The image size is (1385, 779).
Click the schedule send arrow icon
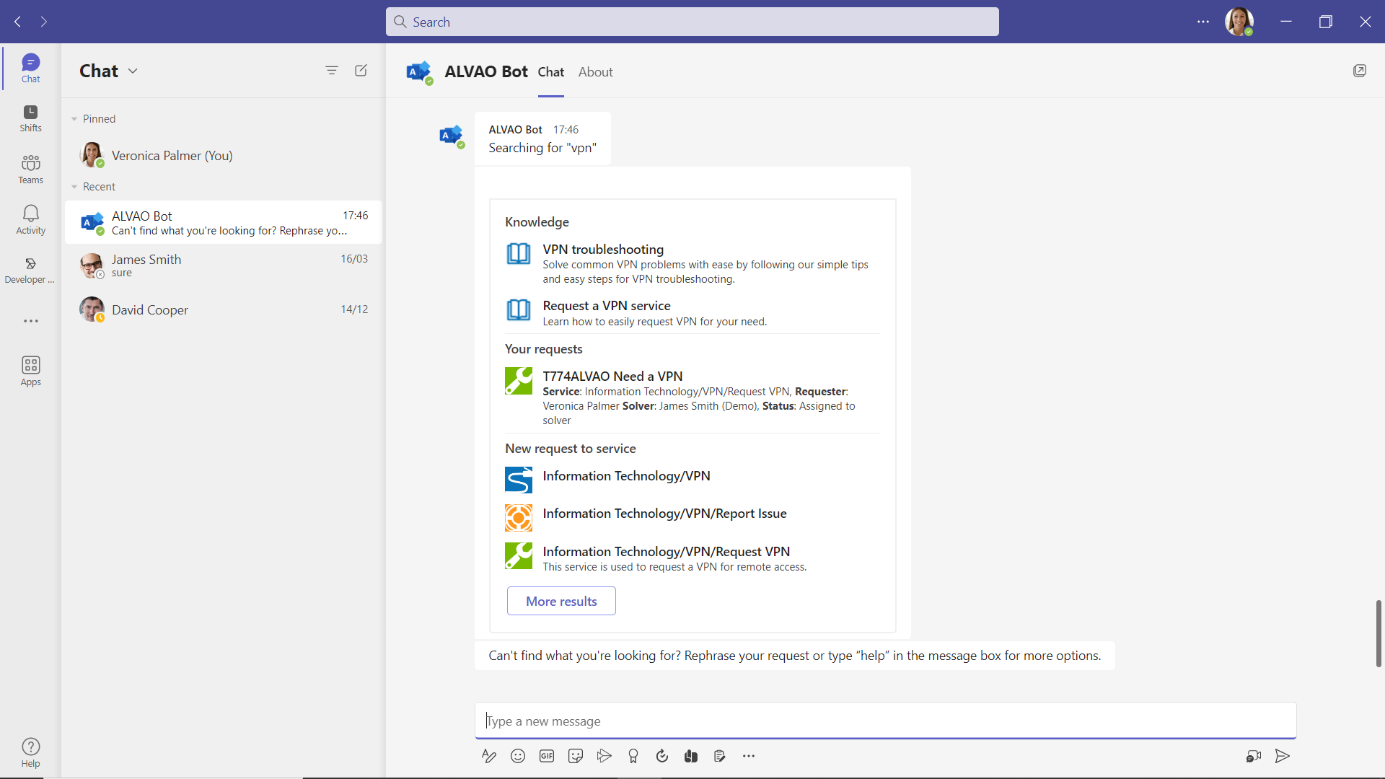pyautogui.click(x=604, y=756)
